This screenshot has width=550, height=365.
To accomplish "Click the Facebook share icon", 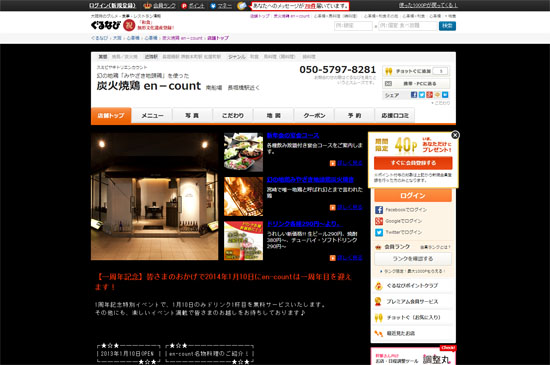I will click(x=414, y=95).
